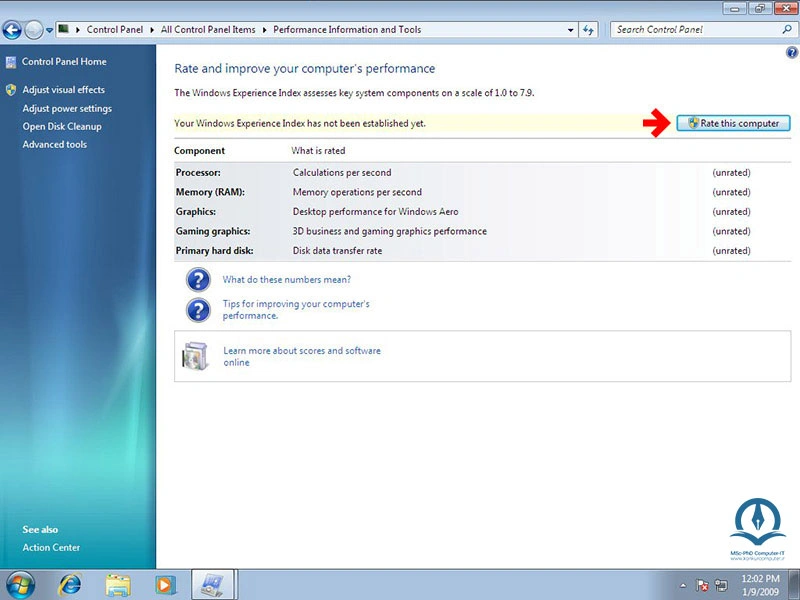Viewport: 800px width, 600px height.
Task: Click Desktop performance for Windows Aero text
Action: (x=376, y=212)
